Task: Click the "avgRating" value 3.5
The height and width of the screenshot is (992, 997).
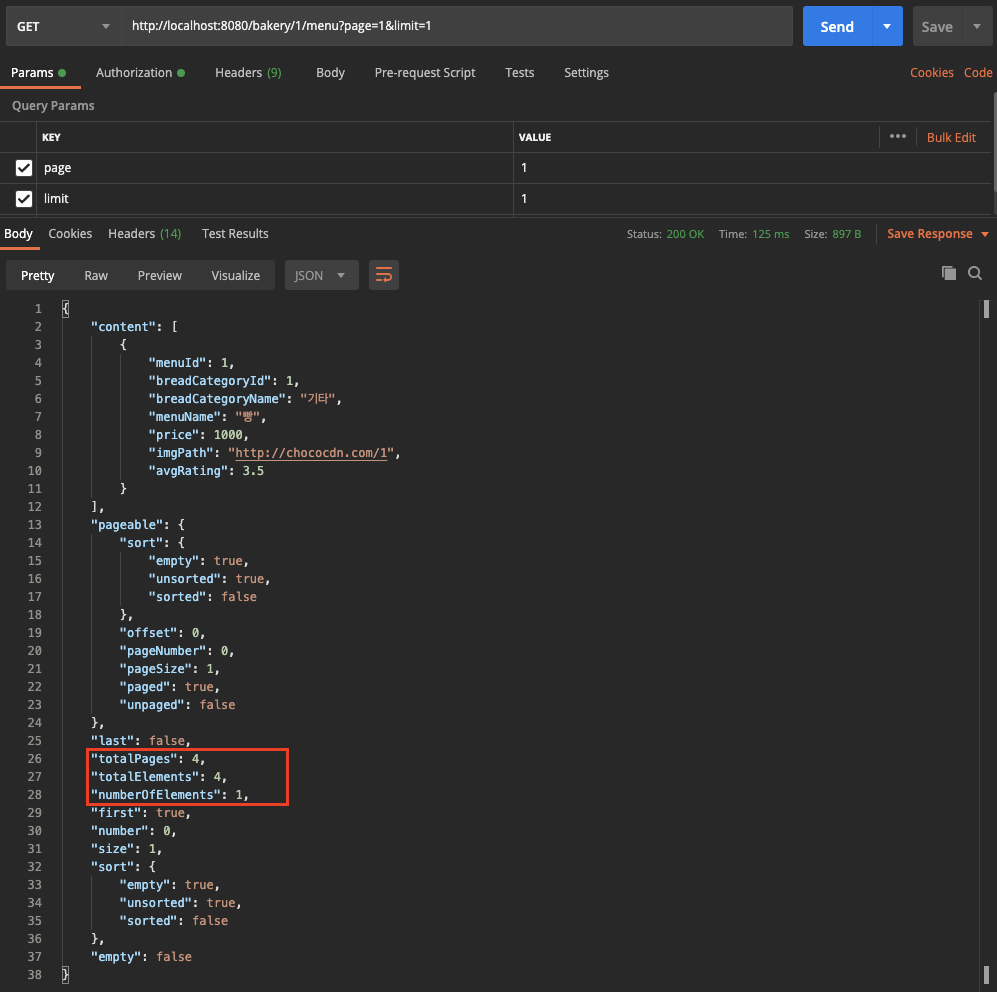Action: [x=253, y=471]
